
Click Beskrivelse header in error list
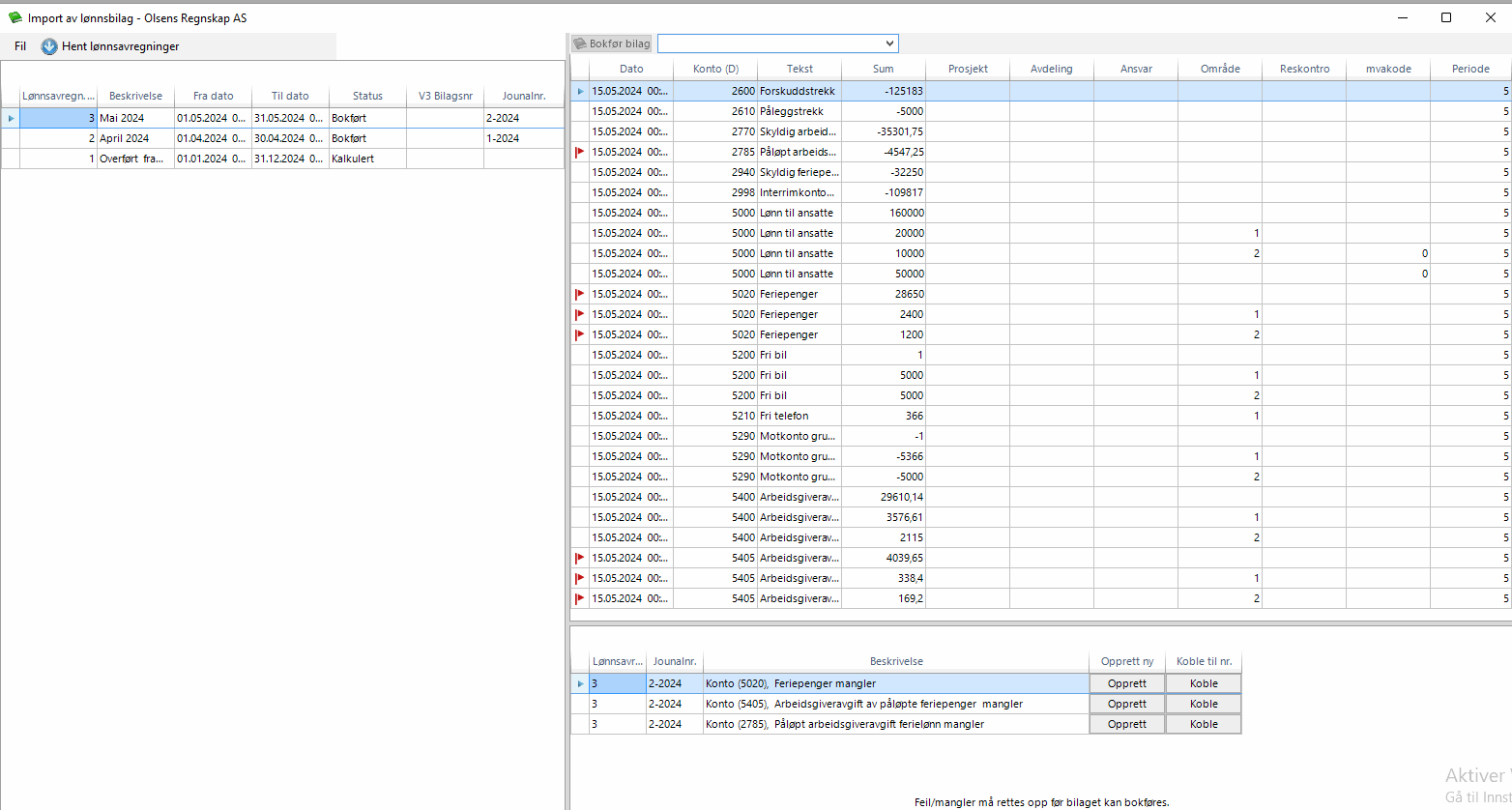(896, 662)
